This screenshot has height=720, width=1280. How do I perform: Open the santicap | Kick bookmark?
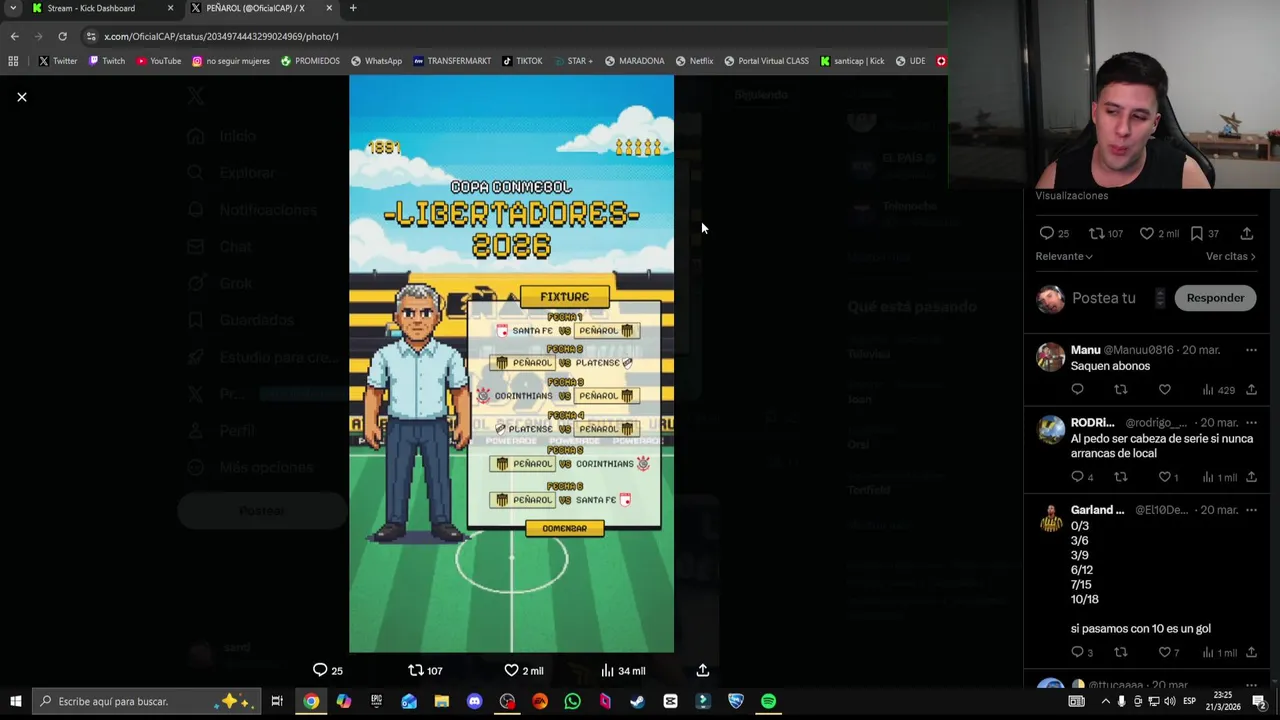click(852, 61)
